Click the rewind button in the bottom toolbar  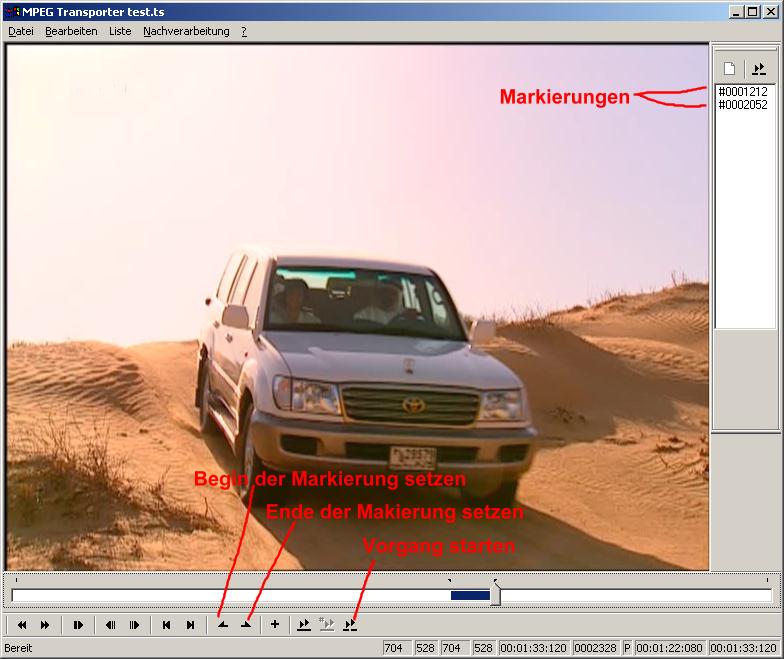tap(21, 625)
